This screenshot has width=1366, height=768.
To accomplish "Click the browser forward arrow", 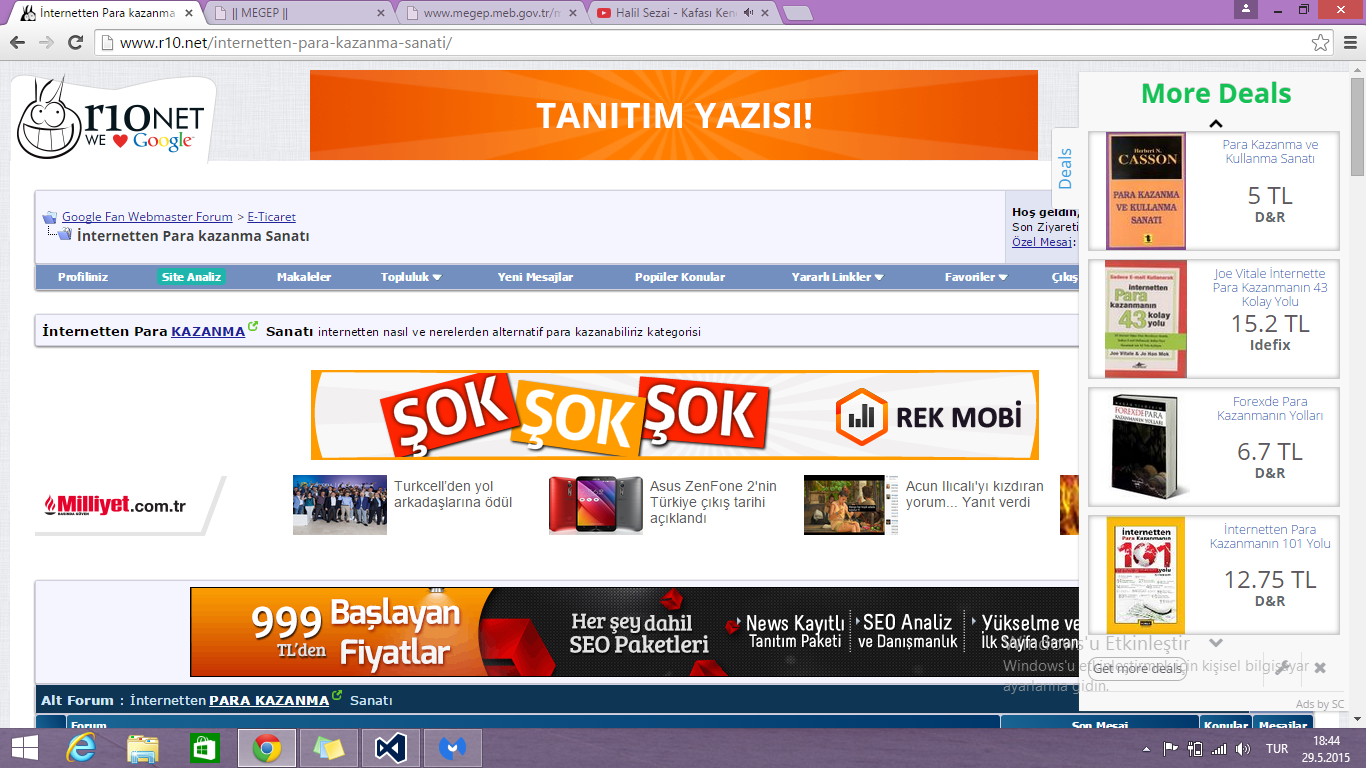I will (46, 43).
